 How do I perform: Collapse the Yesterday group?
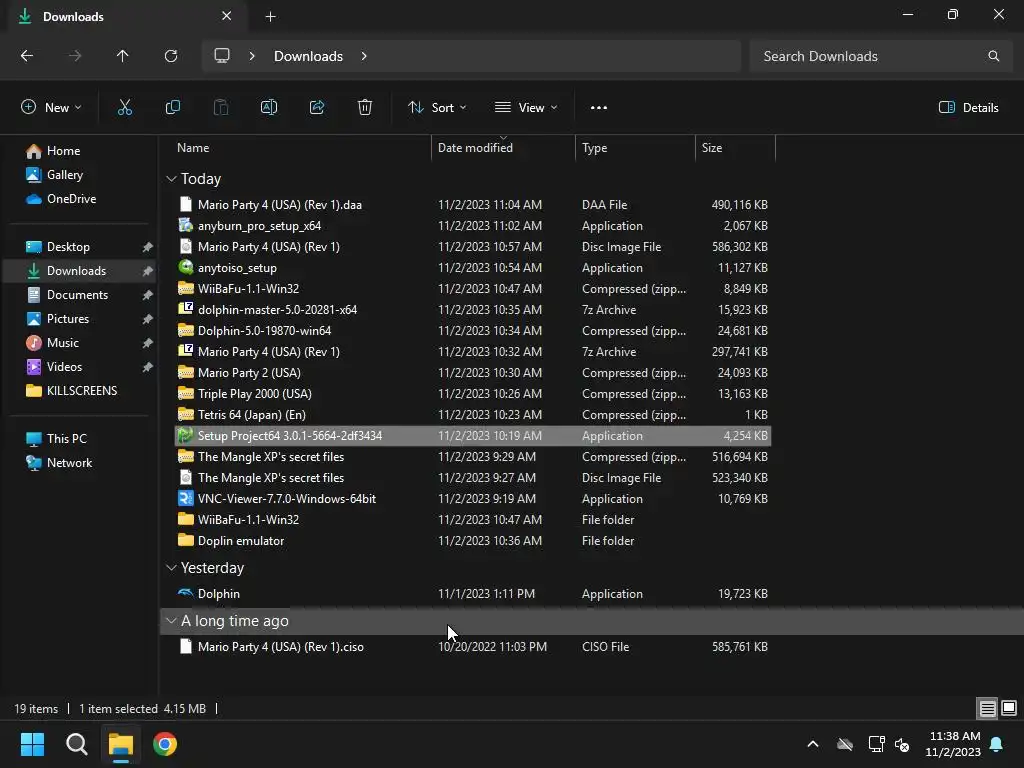[171, 568]
